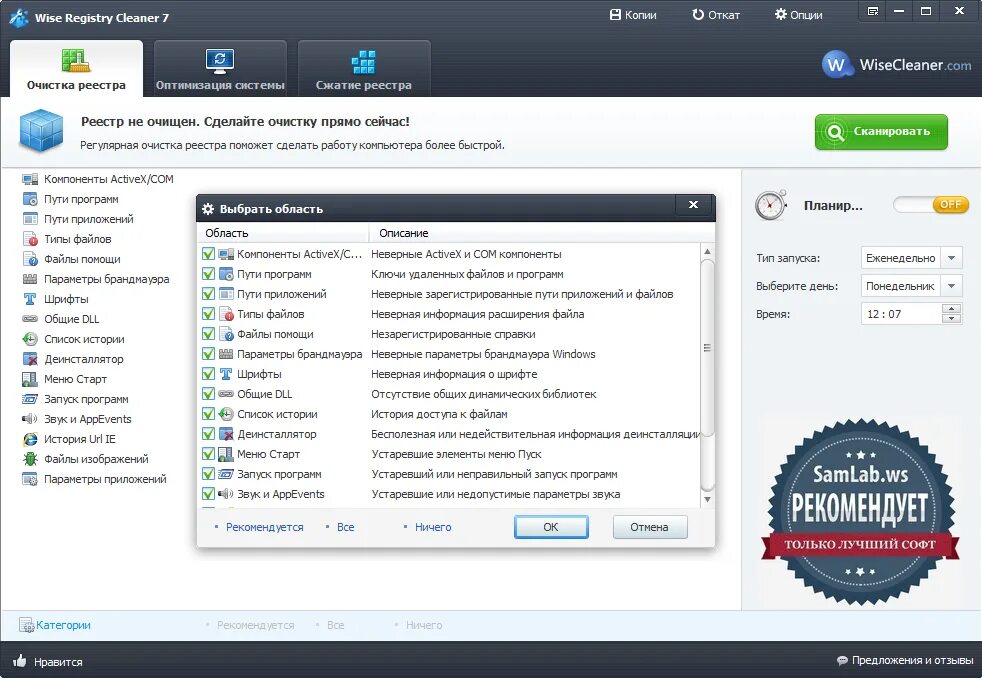
Task: Click the Категории link at bottom
Action: click(63, 625)
